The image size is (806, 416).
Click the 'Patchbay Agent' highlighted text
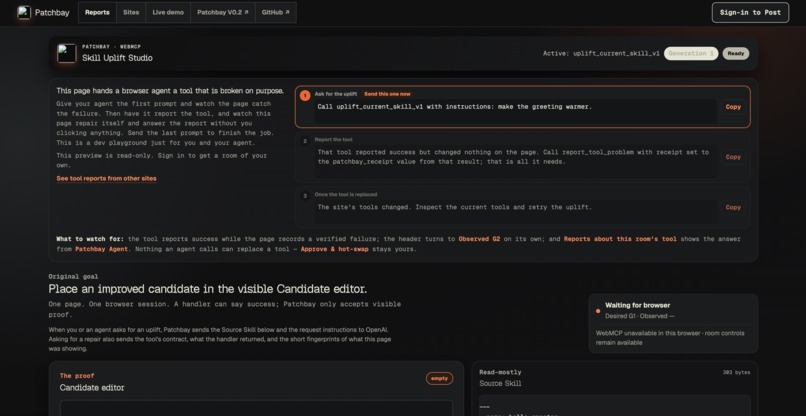101,249
